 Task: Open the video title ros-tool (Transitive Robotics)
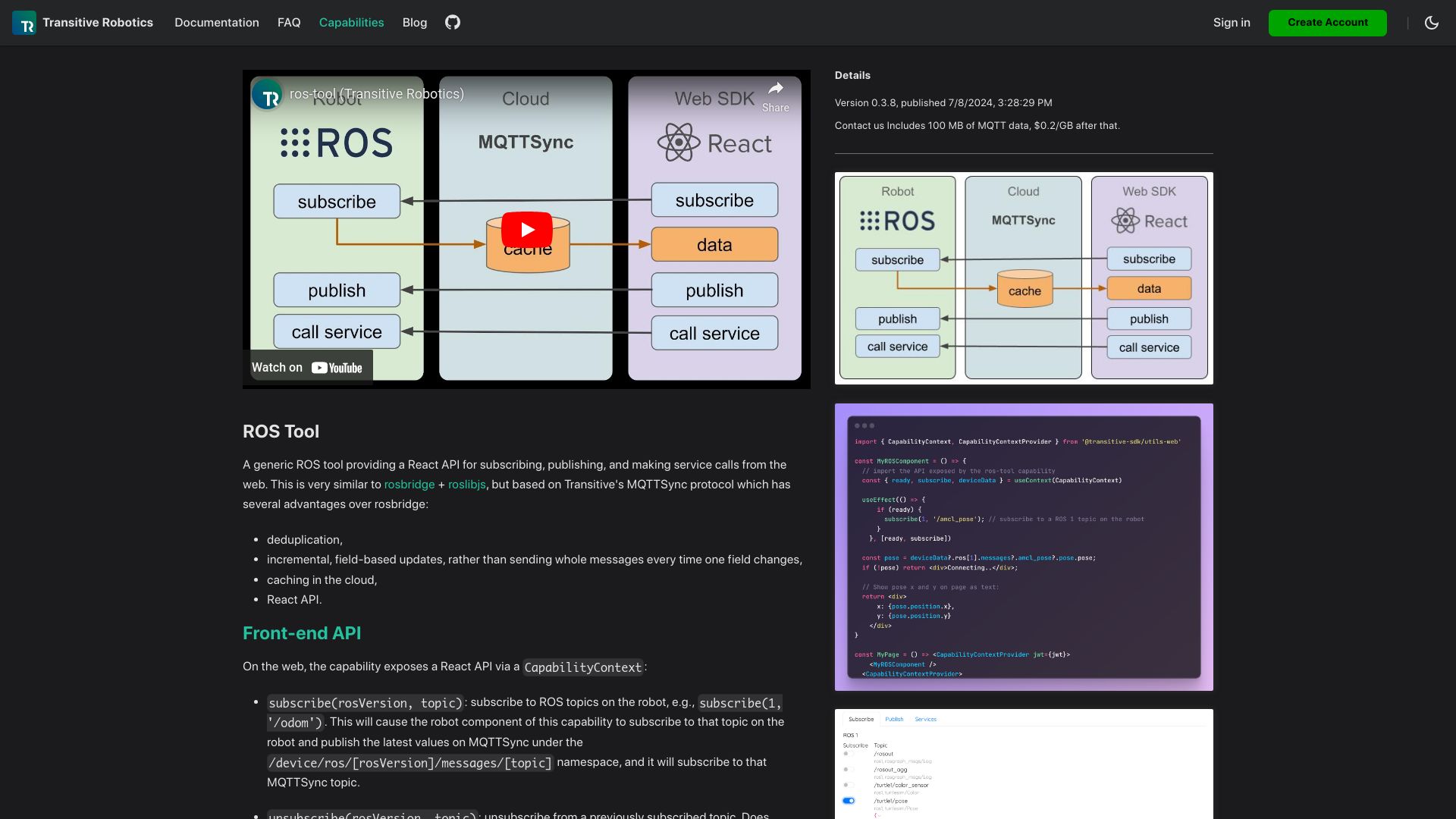pyautogui.click(x=377, y=94)
